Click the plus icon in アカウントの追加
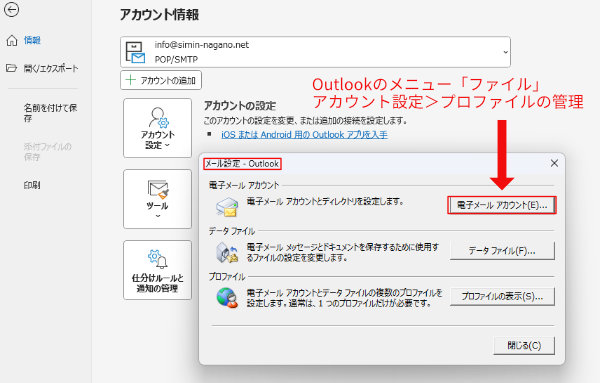This screenshot has width=600, height=383. tap(130, 80)
